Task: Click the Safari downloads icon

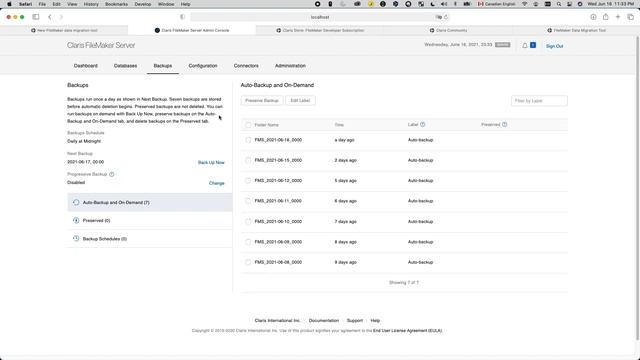Action: [593, 17]
